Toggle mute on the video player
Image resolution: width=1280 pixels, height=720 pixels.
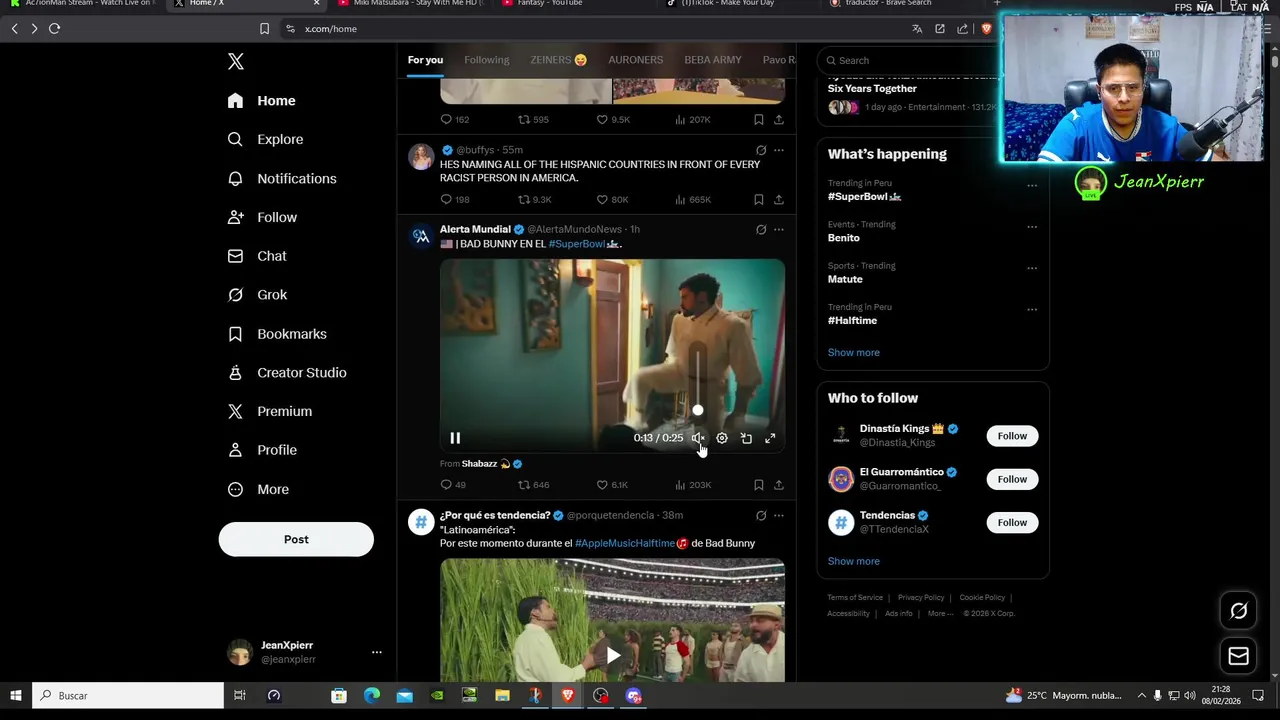pyautogui.click(x=698, y=438)
